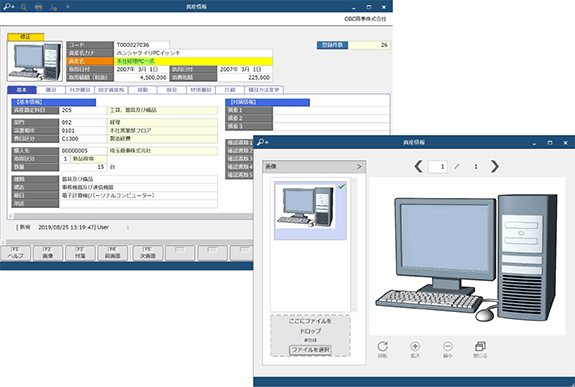Open the 移動 tab

(143, 90)
